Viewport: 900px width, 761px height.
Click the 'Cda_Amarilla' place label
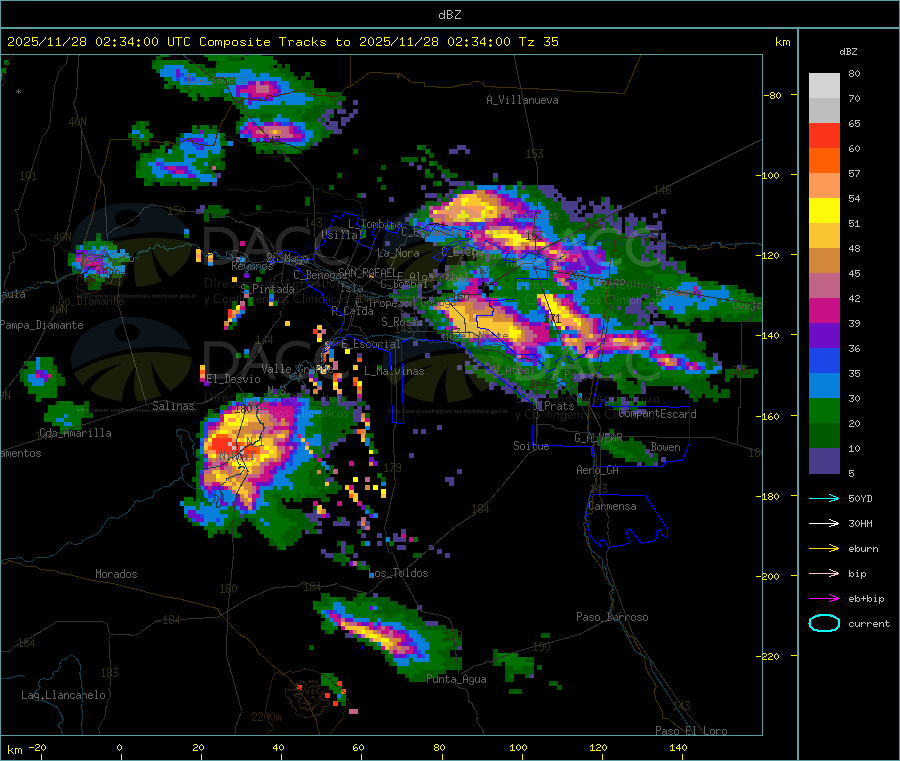click(75, 433)
